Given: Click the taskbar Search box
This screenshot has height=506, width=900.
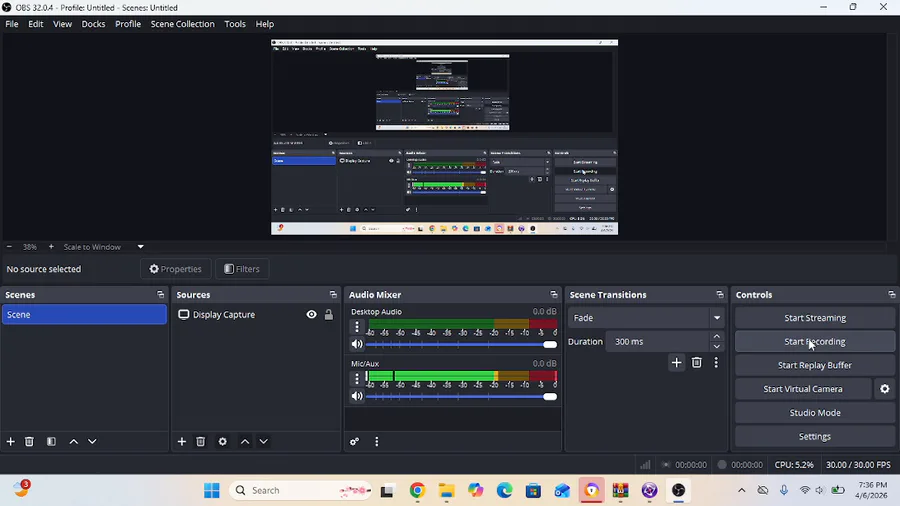Looking at the screenshot, I should (x=300, y=491).
